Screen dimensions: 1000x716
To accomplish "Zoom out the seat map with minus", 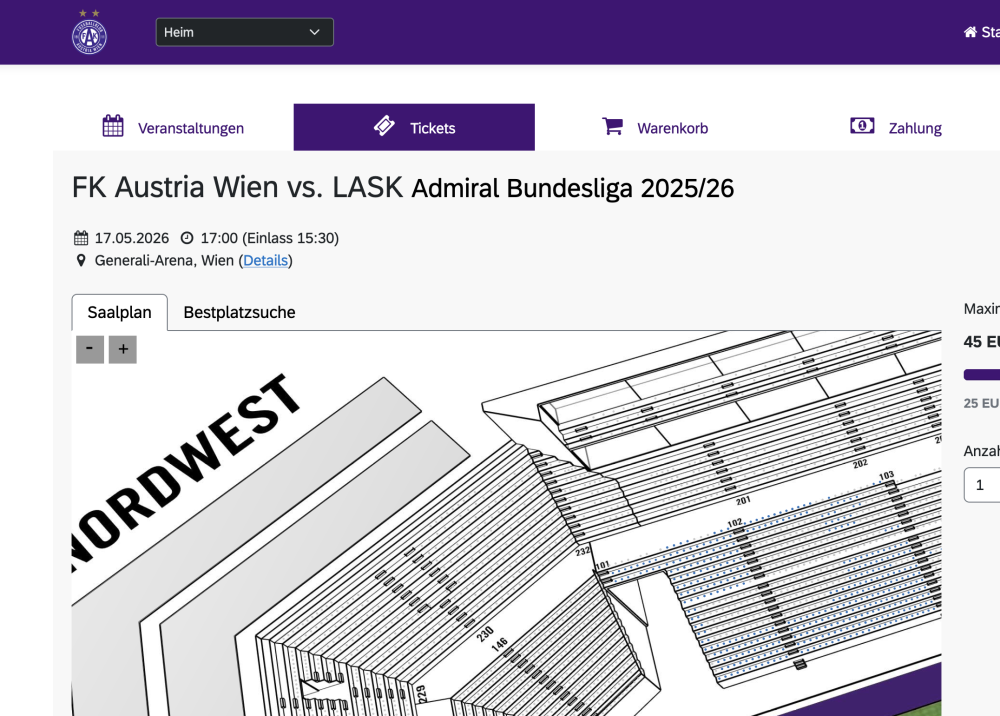I will pyautogui.click(x=90, y=349).
